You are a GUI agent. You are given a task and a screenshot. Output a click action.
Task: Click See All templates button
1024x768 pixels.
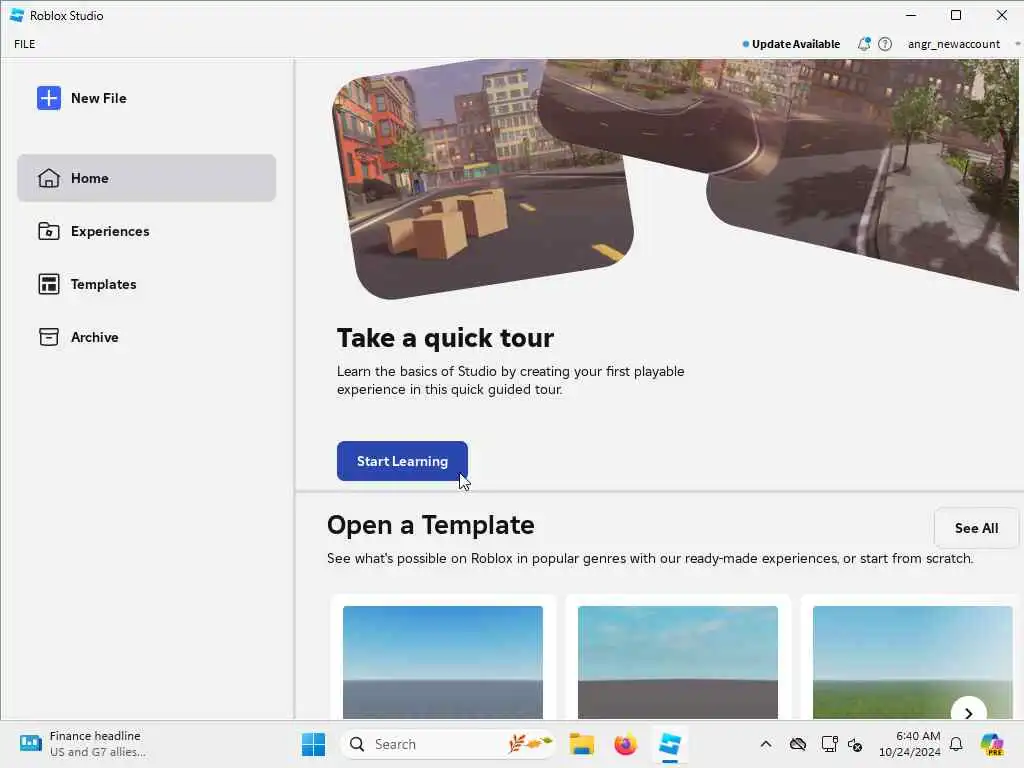coord(976,528)
